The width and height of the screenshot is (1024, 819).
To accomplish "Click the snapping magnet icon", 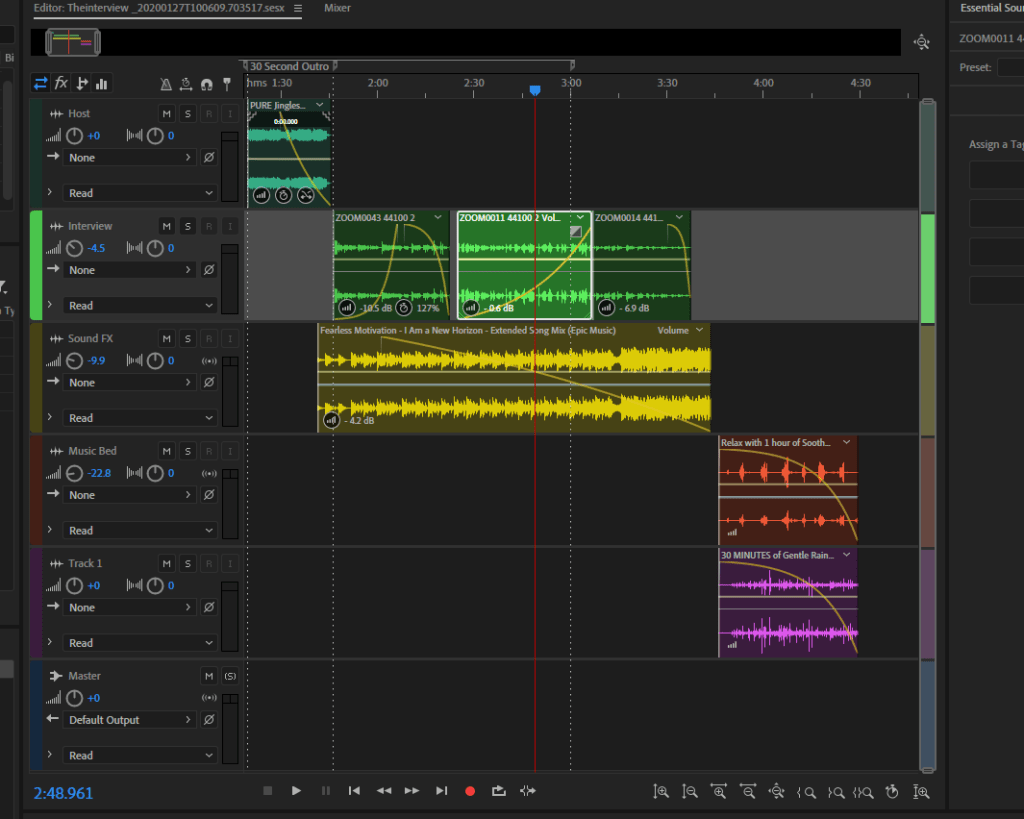I will [x=206, y=84].
